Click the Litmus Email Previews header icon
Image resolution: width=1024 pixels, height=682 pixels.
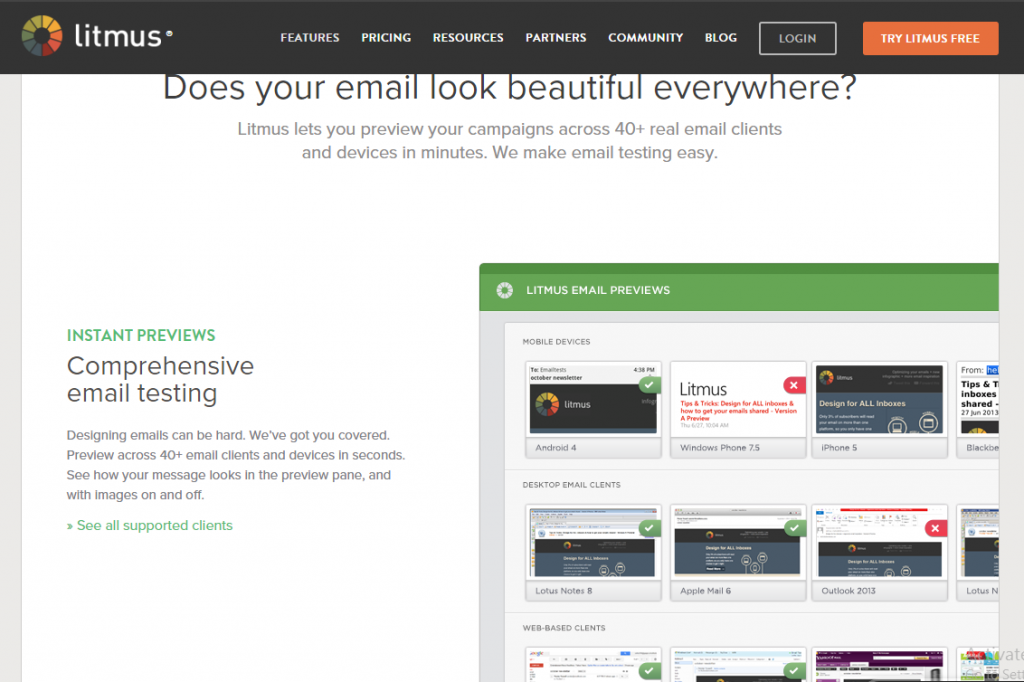tap(505, 290)
